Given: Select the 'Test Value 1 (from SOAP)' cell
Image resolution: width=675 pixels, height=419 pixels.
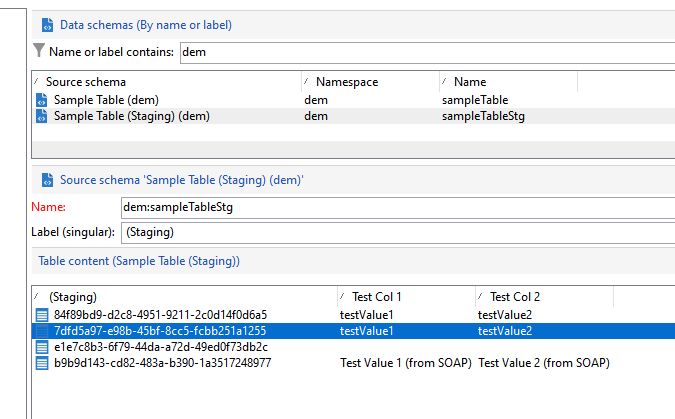Looking at the screenshot, I should click(x=405, y=363).
